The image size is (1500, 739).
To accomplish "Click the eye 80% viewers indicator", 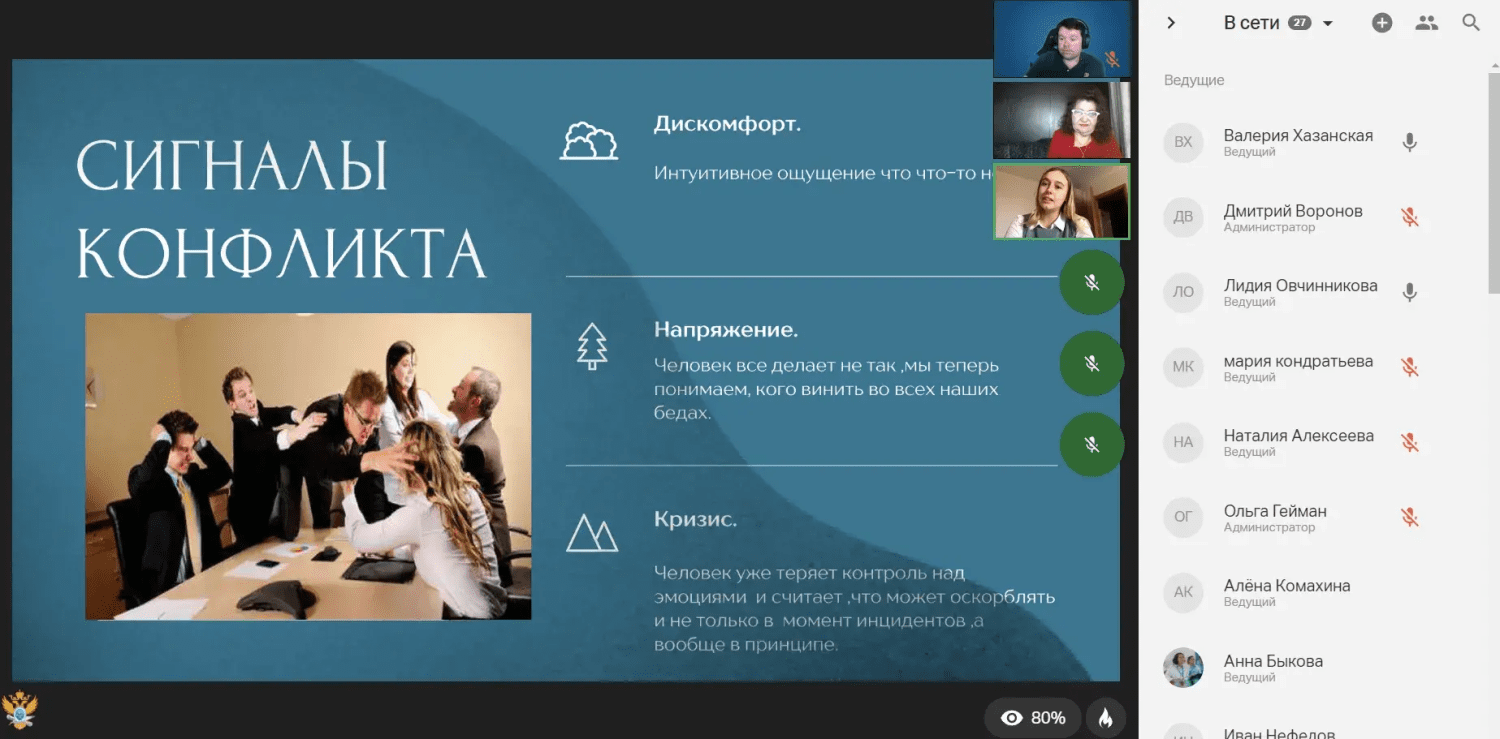I will (x=1032, y=718).
